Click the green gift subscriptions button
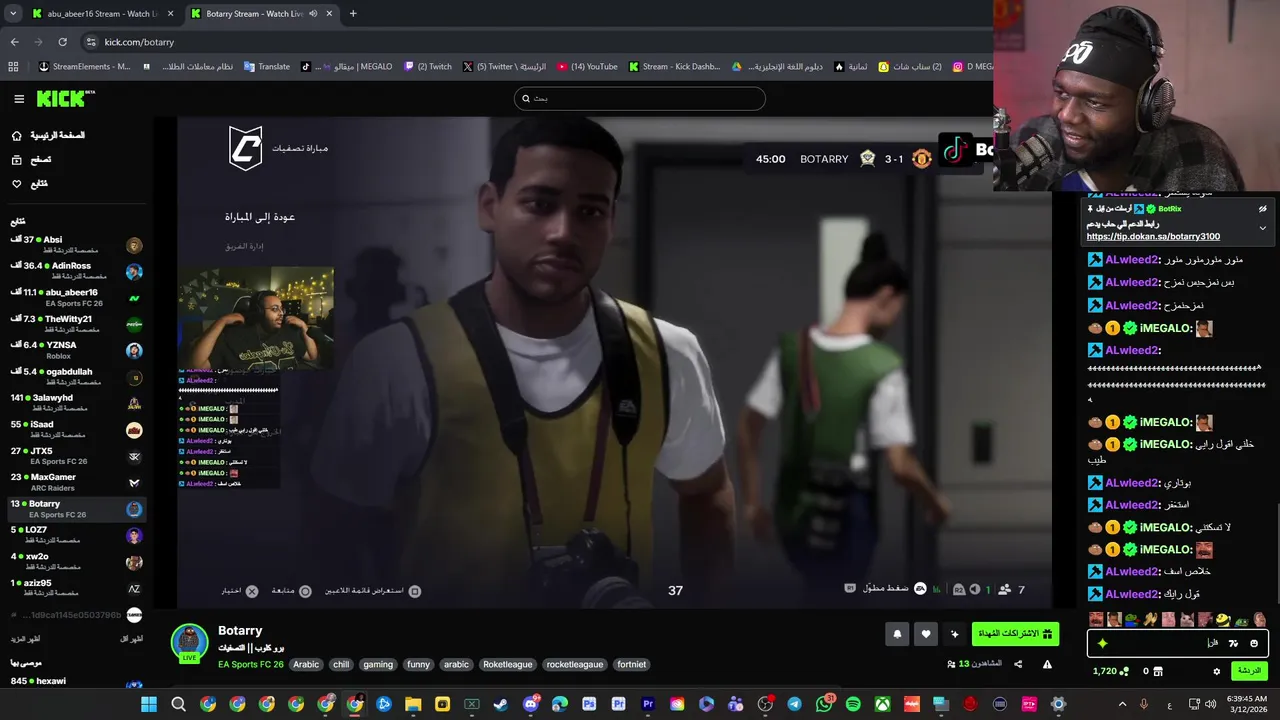This screenshot has width=1280, height=720. tap(1015, 634)
